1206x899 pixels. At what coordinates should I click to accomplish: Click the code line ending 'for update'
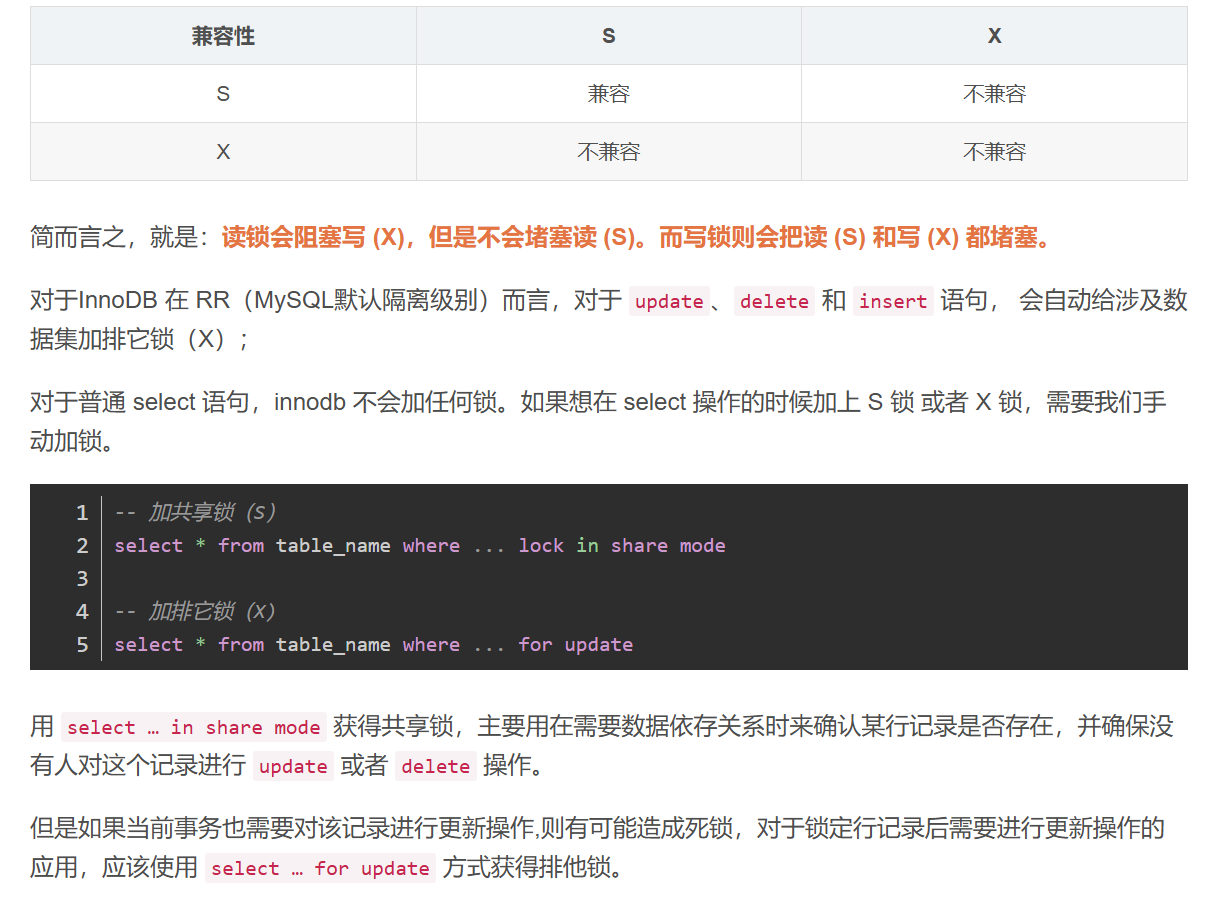click(373, 644)
